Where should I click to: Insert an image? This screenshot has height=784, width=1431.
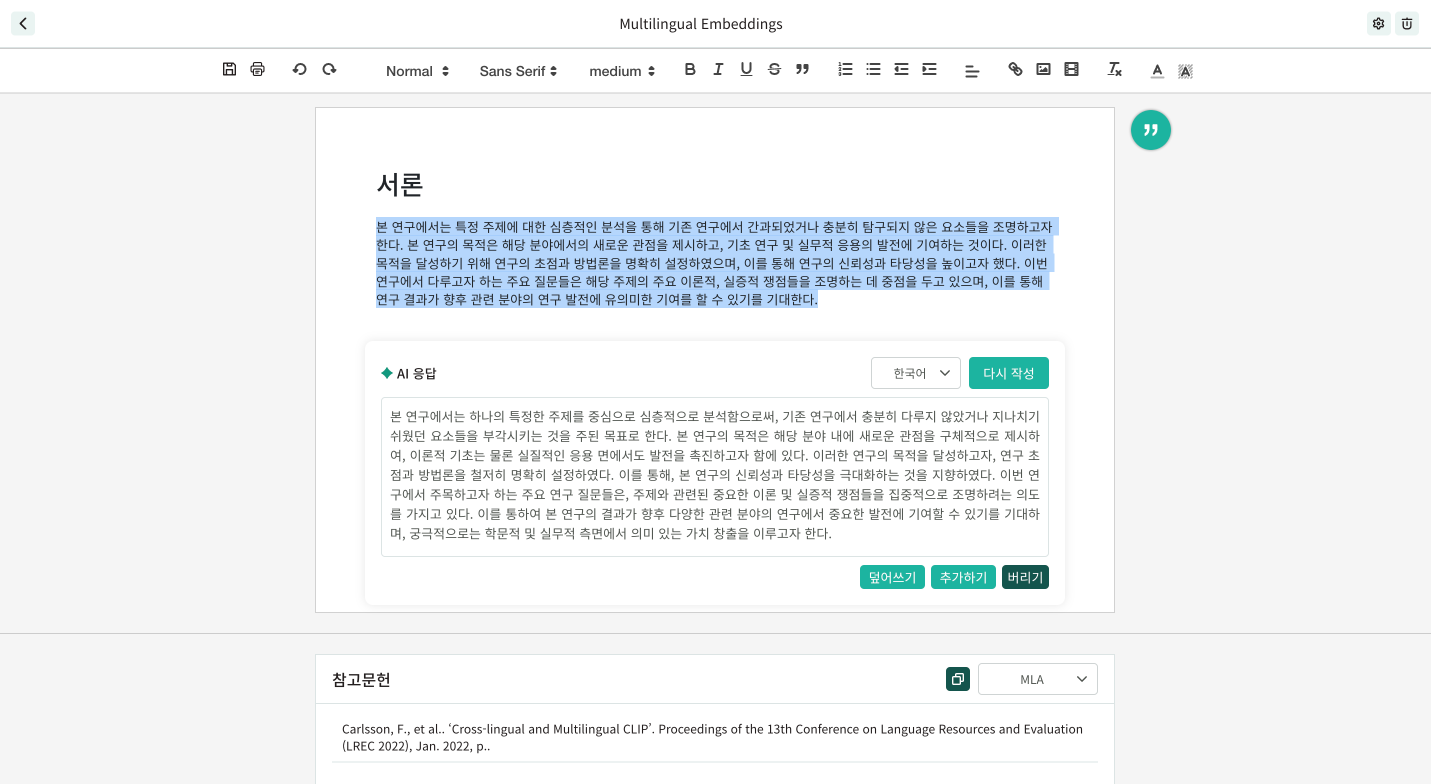[1043, 69]
